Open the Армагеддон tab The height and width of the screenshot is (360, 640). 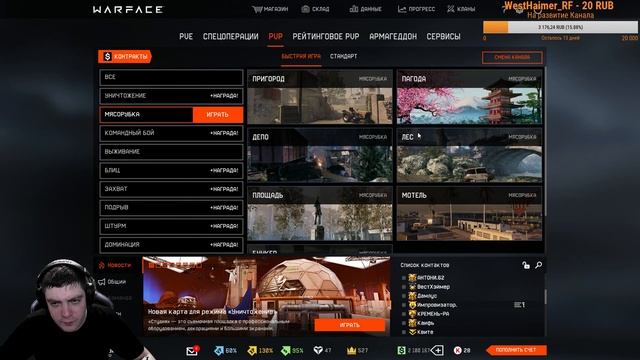click(x=393, y=37)
